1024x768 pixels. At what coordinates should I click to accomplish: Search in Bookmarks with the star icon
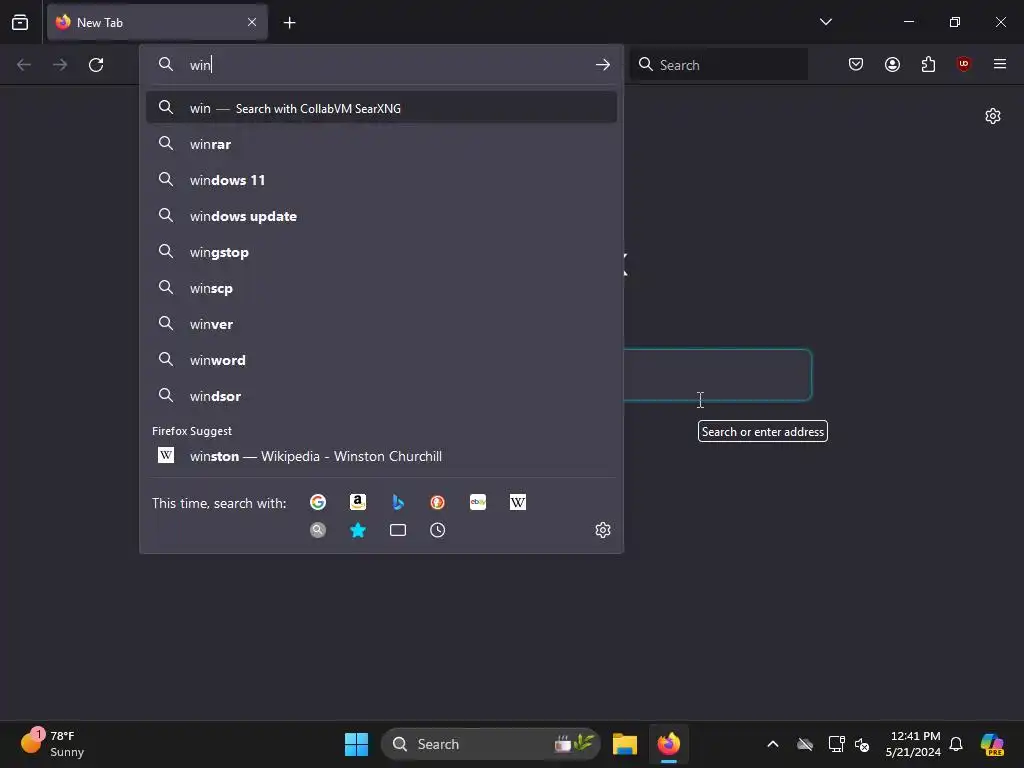358,530
